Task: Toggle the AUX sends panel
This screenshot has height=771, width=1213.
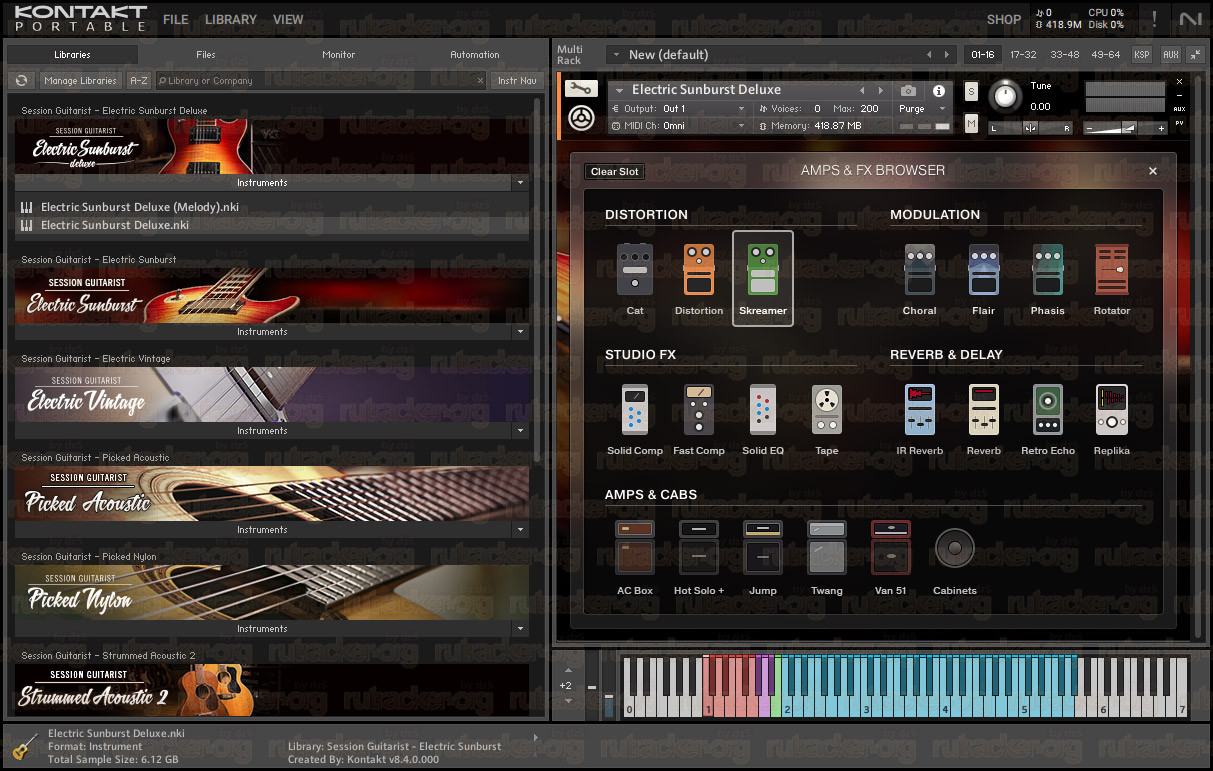Action: tap(1170, 54)
